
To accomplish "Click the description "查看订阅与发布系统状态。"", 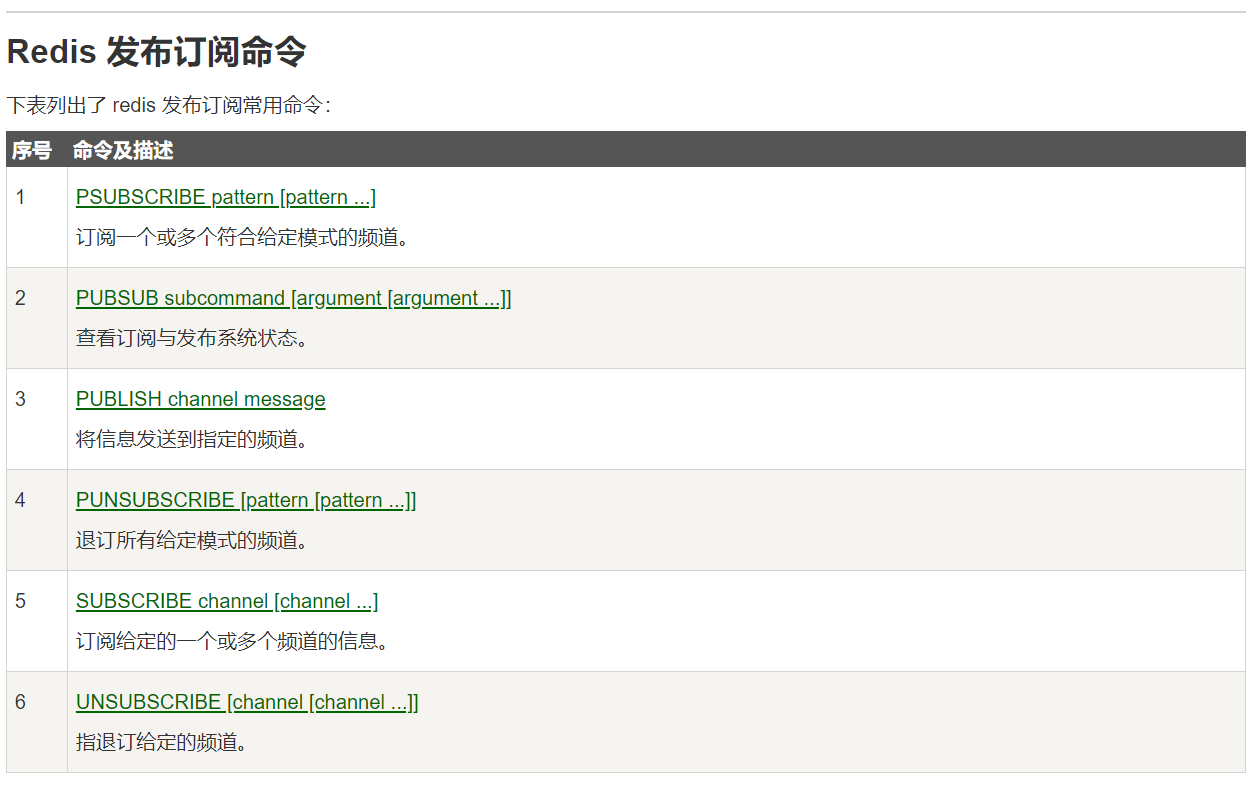I will pos(192,338).
